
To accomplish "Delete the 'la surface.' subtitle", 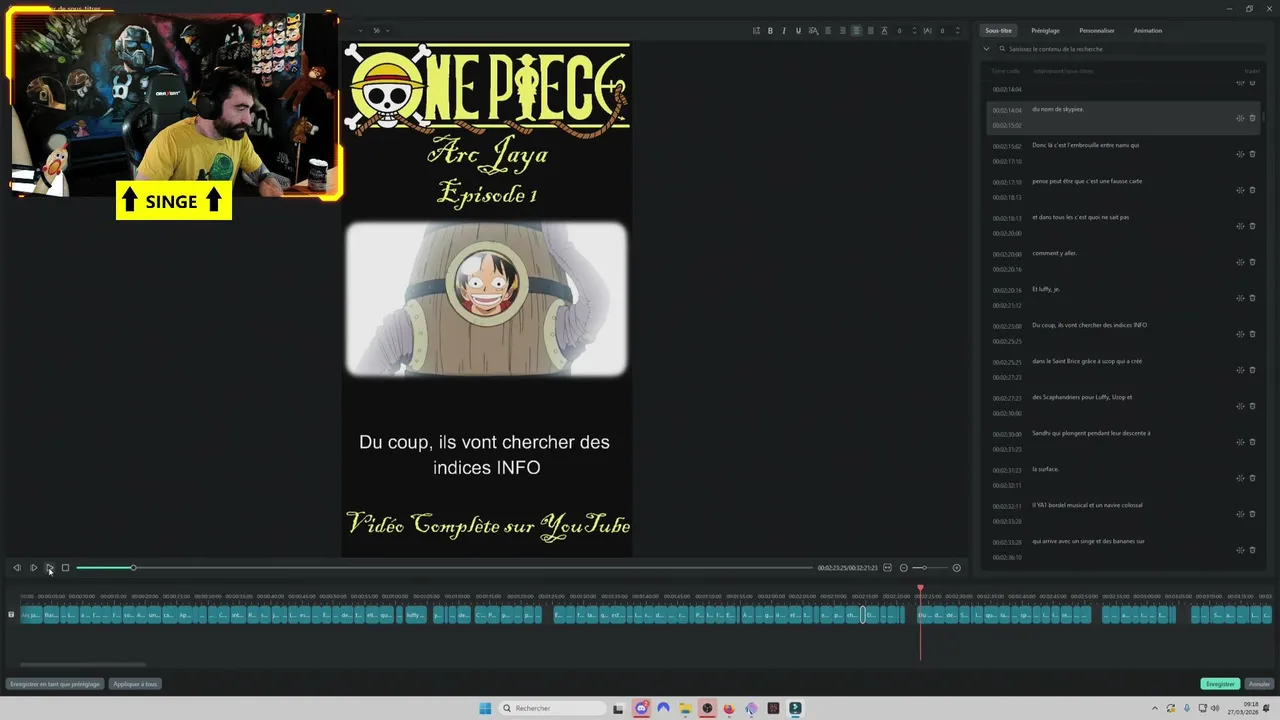I will [x=1252, y=478].
